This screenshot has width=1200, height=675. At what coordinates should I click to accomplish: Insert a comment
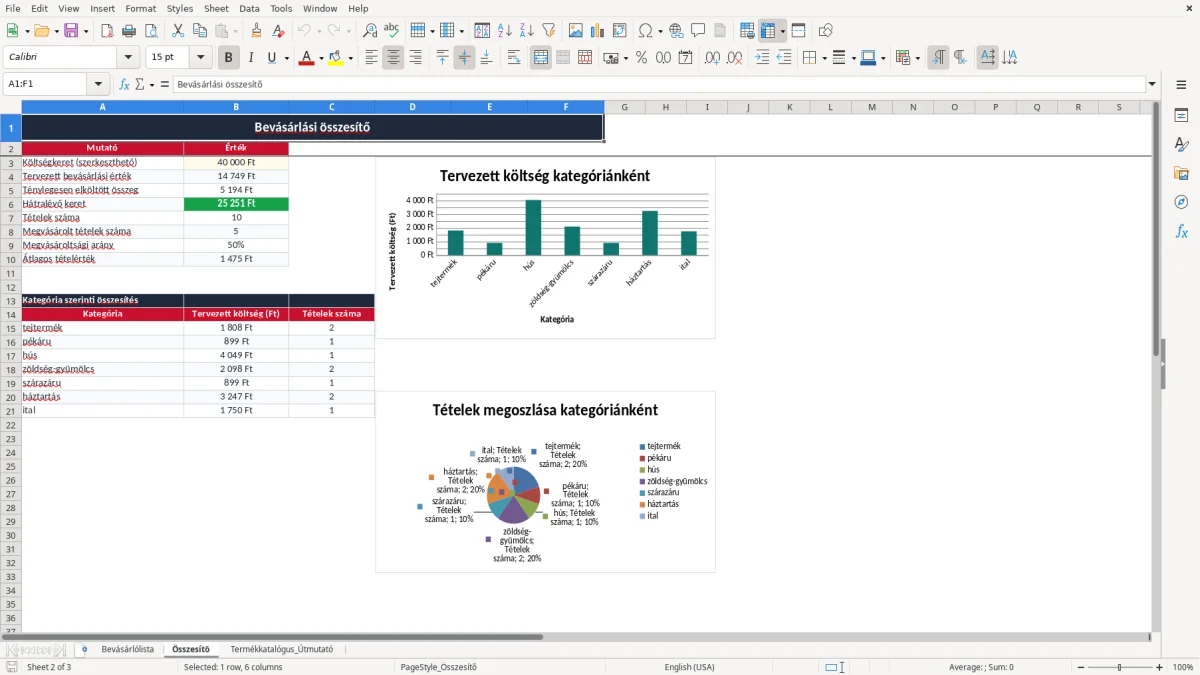point(699,31)
